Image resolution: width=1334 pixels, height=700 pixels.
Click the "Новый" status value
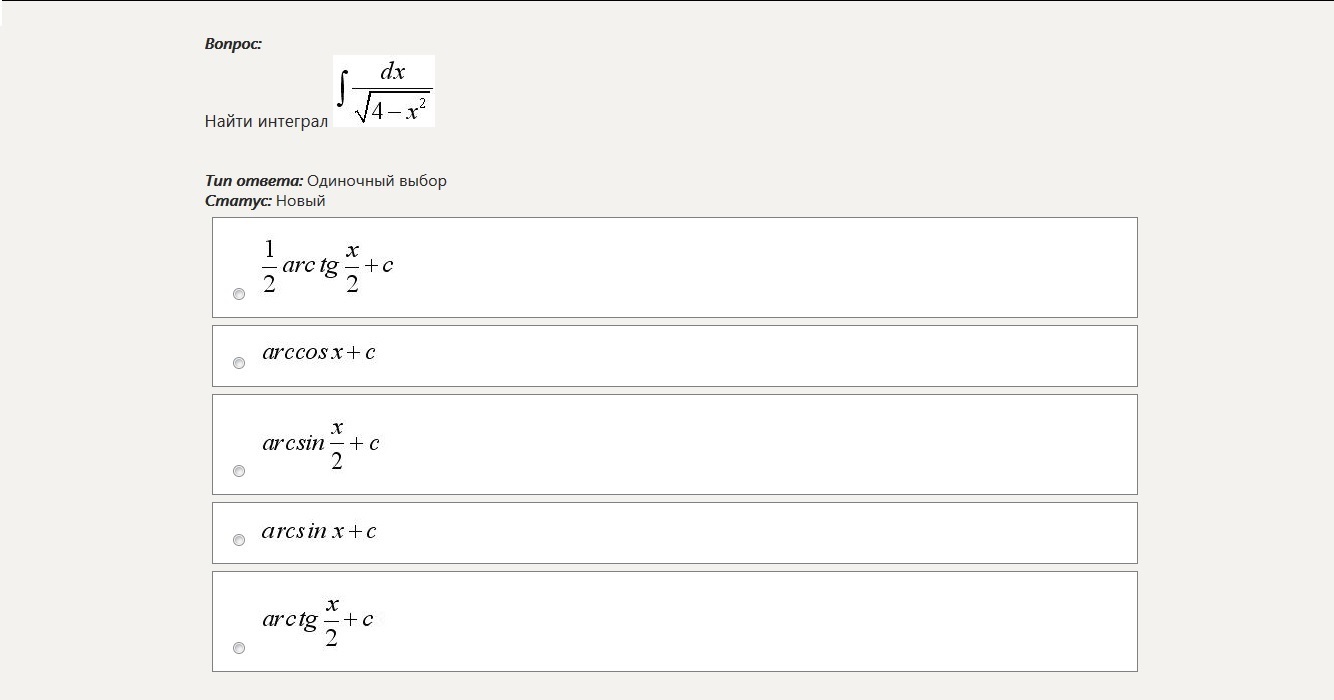[x=301, y=201]
